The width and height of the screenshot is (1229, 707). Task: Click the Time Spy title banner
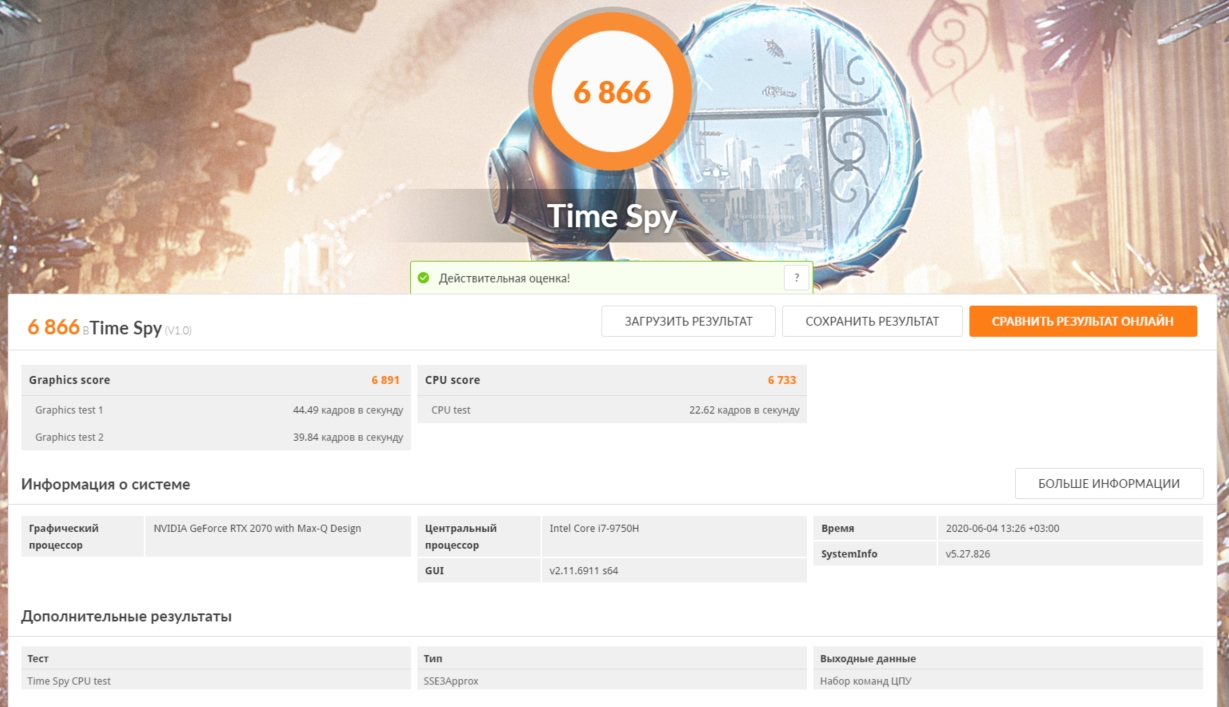(x=612, y=217)
